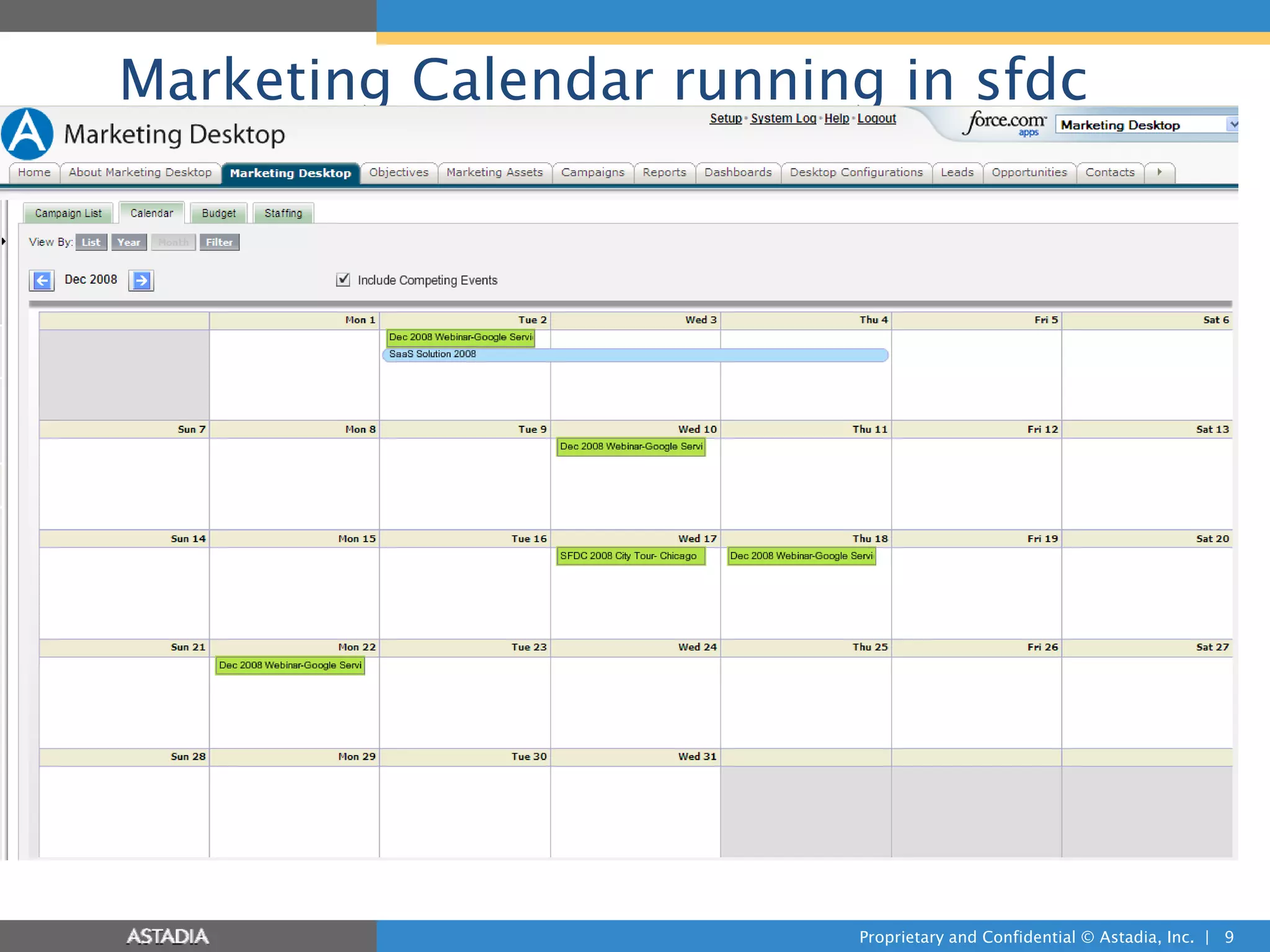The height and width of the screenshot is (952, 1270).
Task: Click the previous month arrow icon
Action: click(x=42, y=281)
